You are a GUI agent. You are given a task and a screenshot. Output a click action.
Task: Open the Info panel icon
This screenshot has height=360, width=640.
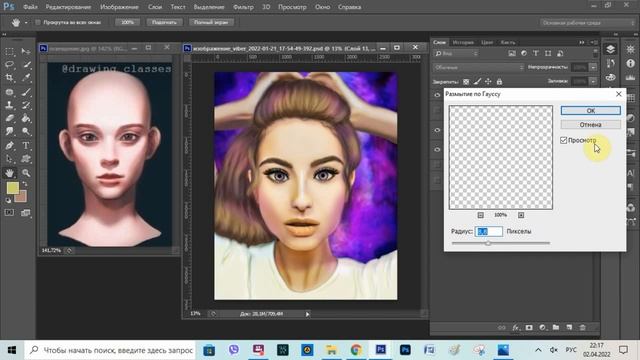point(631,63)
